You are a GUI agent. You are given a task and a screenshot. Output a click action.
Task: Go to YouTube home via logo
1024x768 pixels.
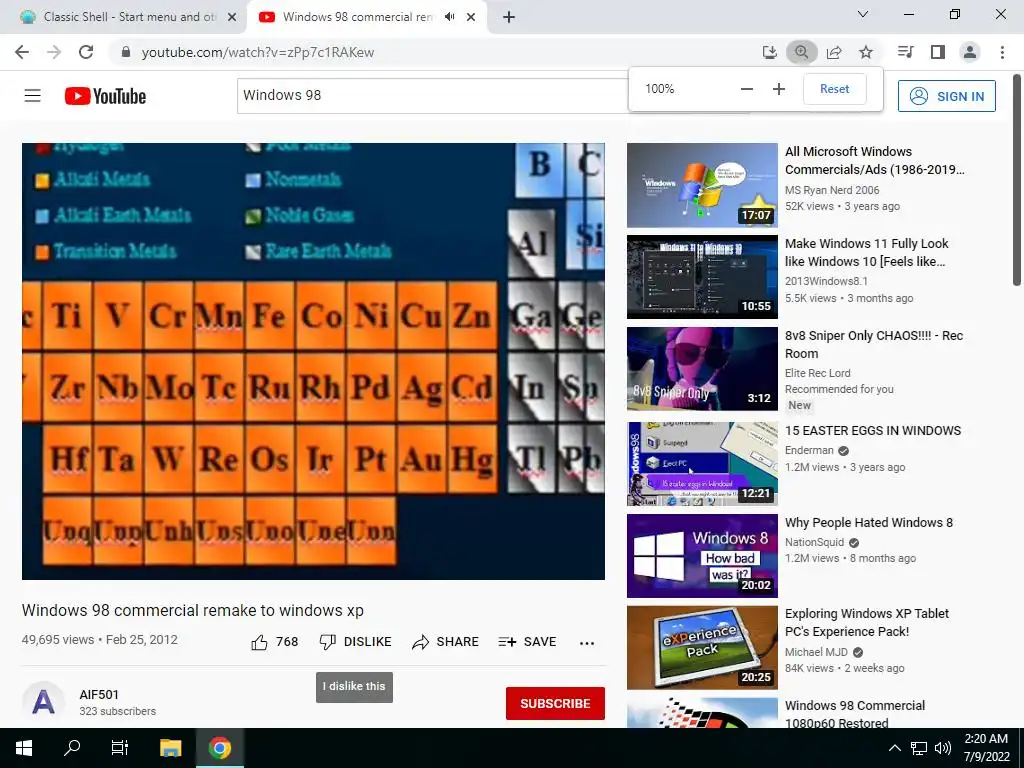tap(106, 96)
